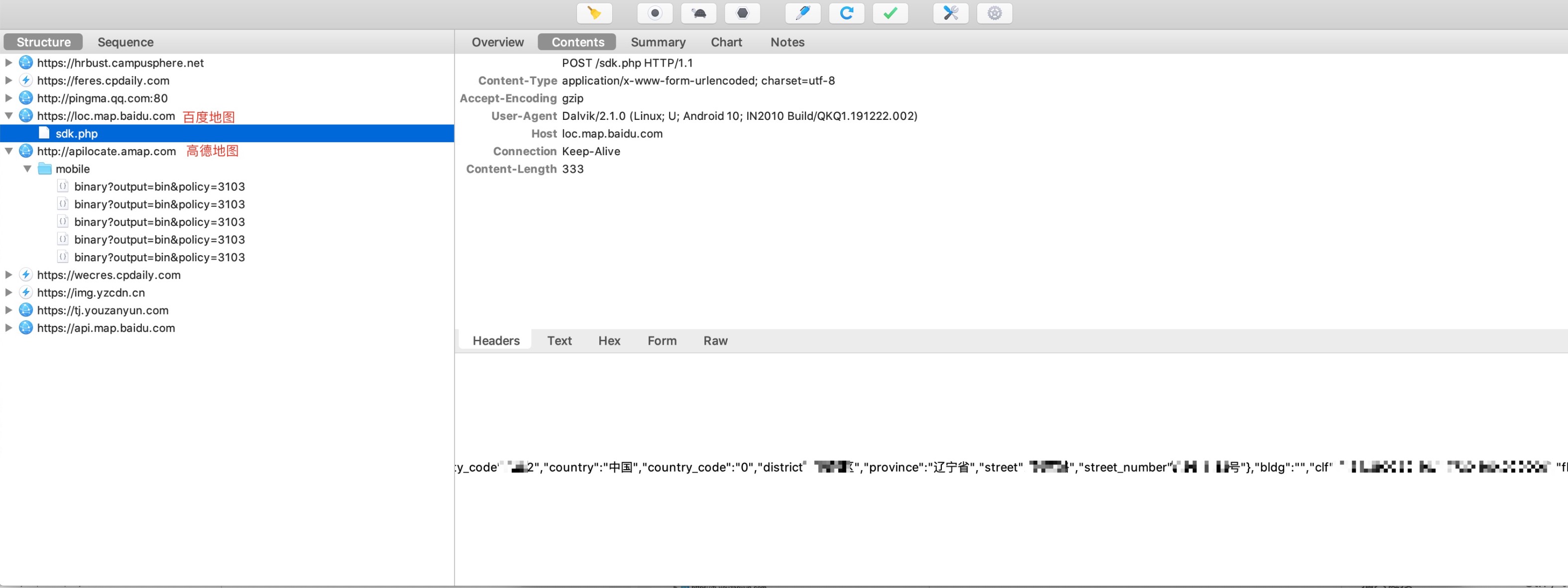
Task: Open the Overview tab
Action: click(497, 42)
